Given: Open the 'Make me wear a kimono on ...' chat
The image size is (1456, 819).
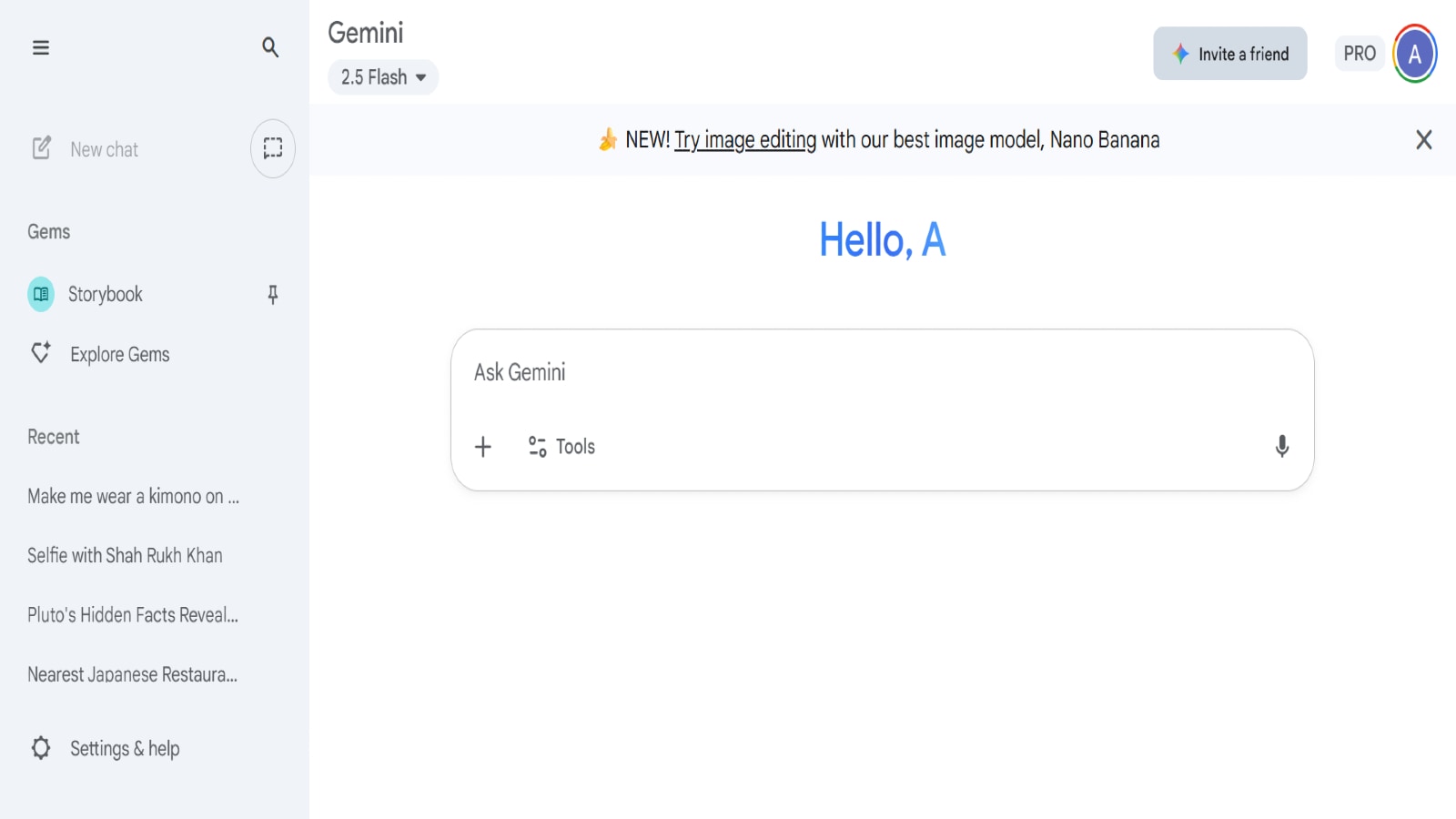Looking at the screenshot, I should click(x=134, y=496).
